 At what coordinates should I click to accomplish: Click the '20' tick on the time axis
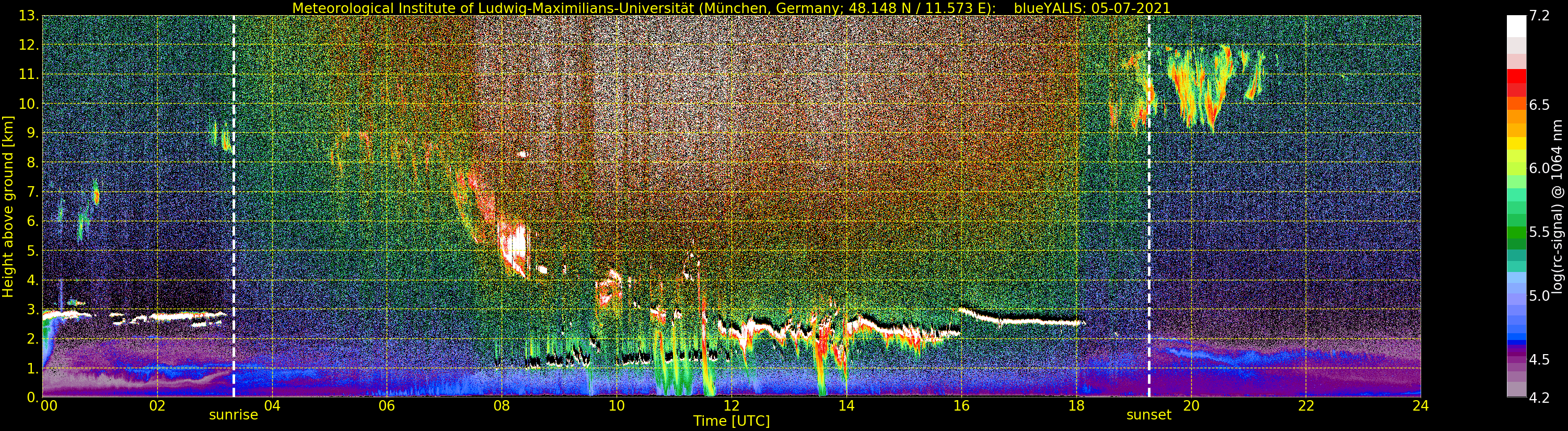(1191, 406)
